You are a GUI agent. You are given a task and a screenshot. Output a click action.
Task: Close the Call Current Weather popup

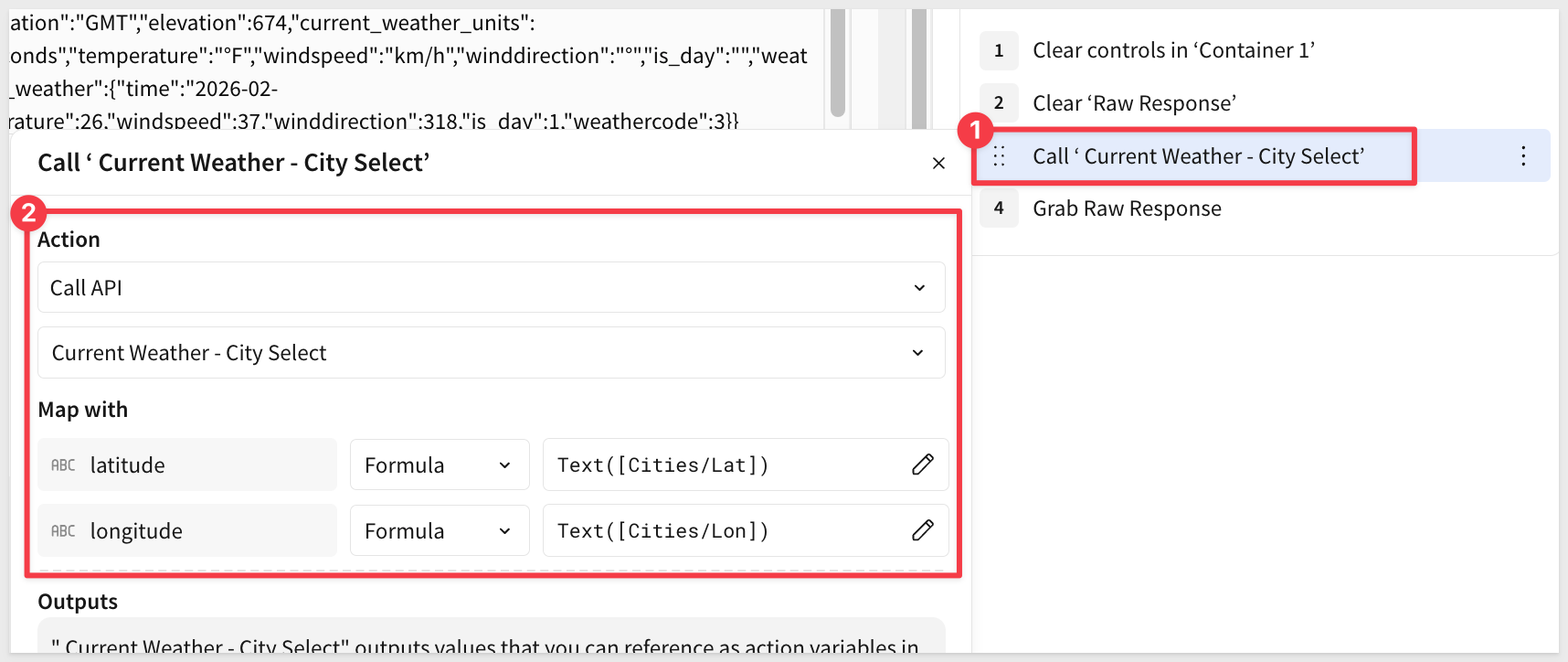pos(938,163)
